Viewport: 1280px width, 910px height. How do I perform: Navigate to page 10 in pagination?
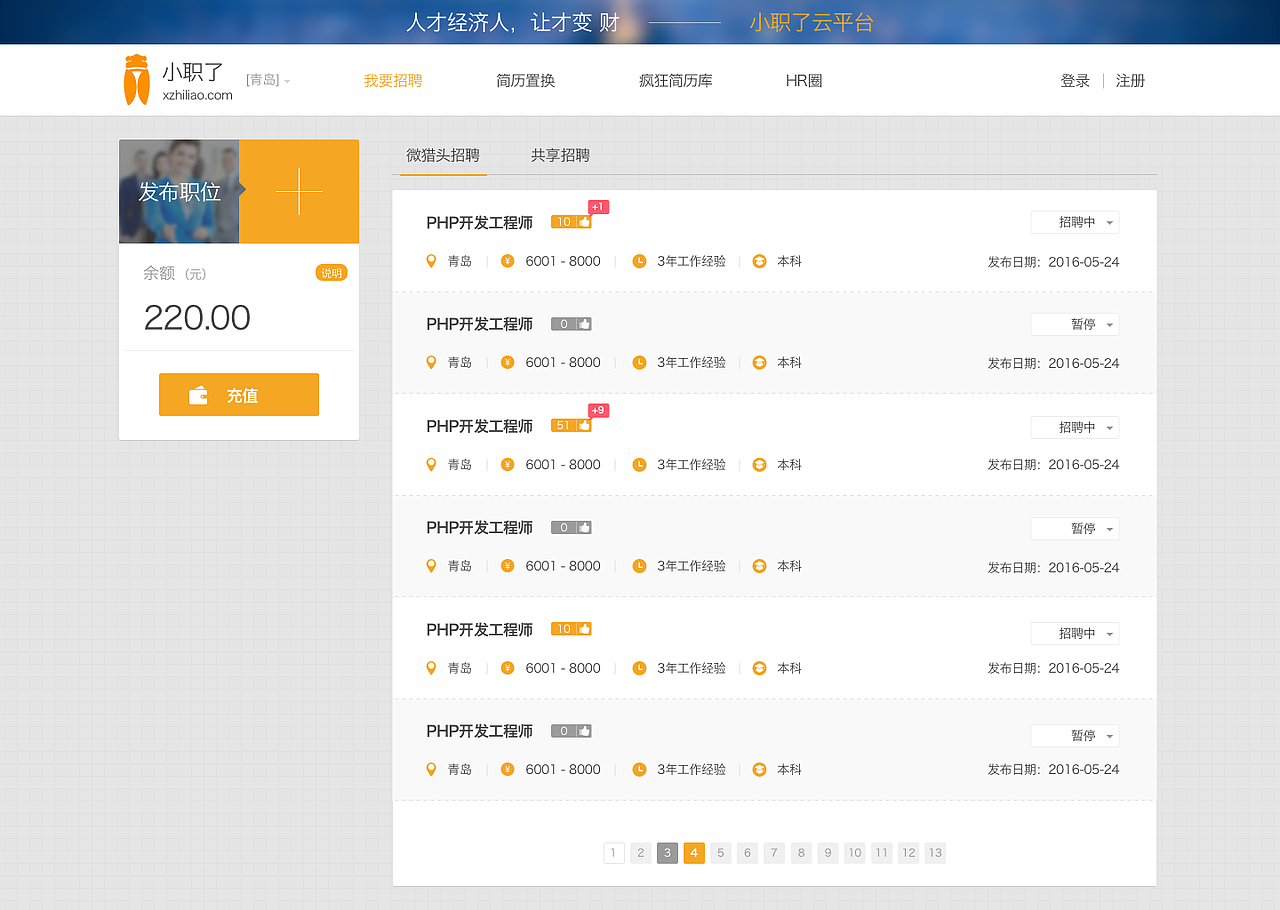[855, 853]
